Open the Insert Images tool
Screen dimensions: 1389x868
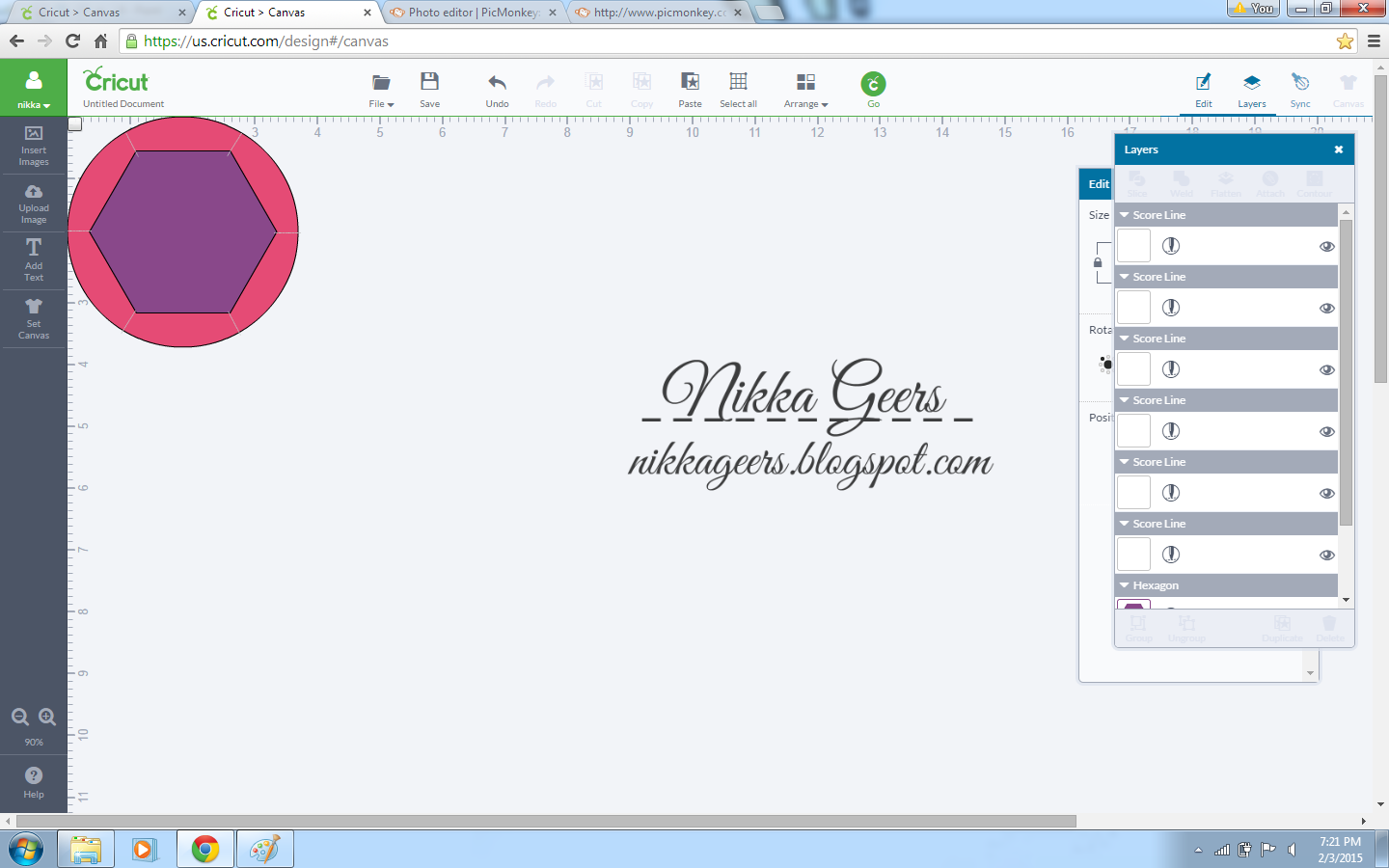[x=34, y=146]
